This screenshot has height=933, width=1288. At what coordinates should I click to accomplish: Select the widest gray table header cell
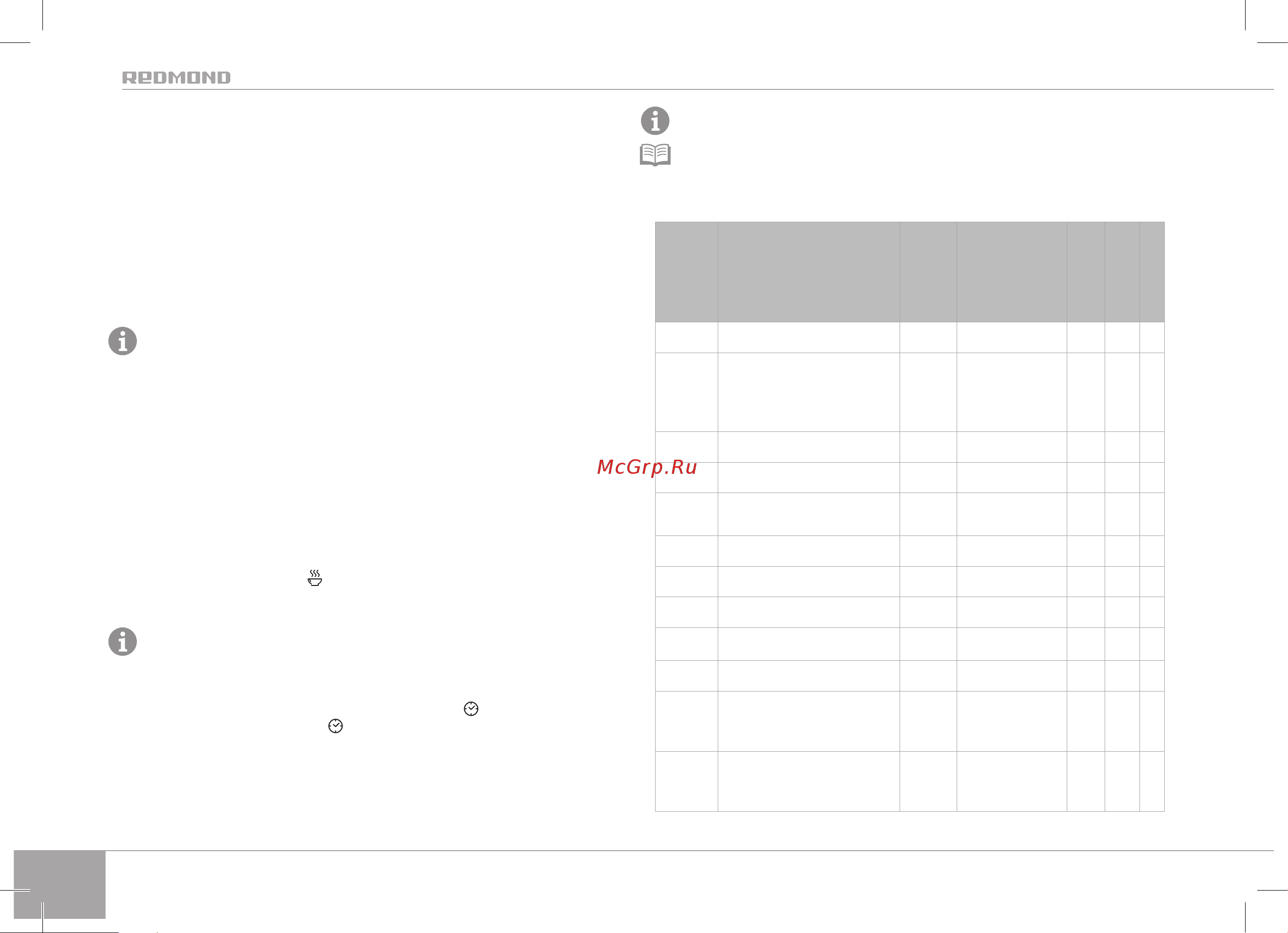click(809, 272)
